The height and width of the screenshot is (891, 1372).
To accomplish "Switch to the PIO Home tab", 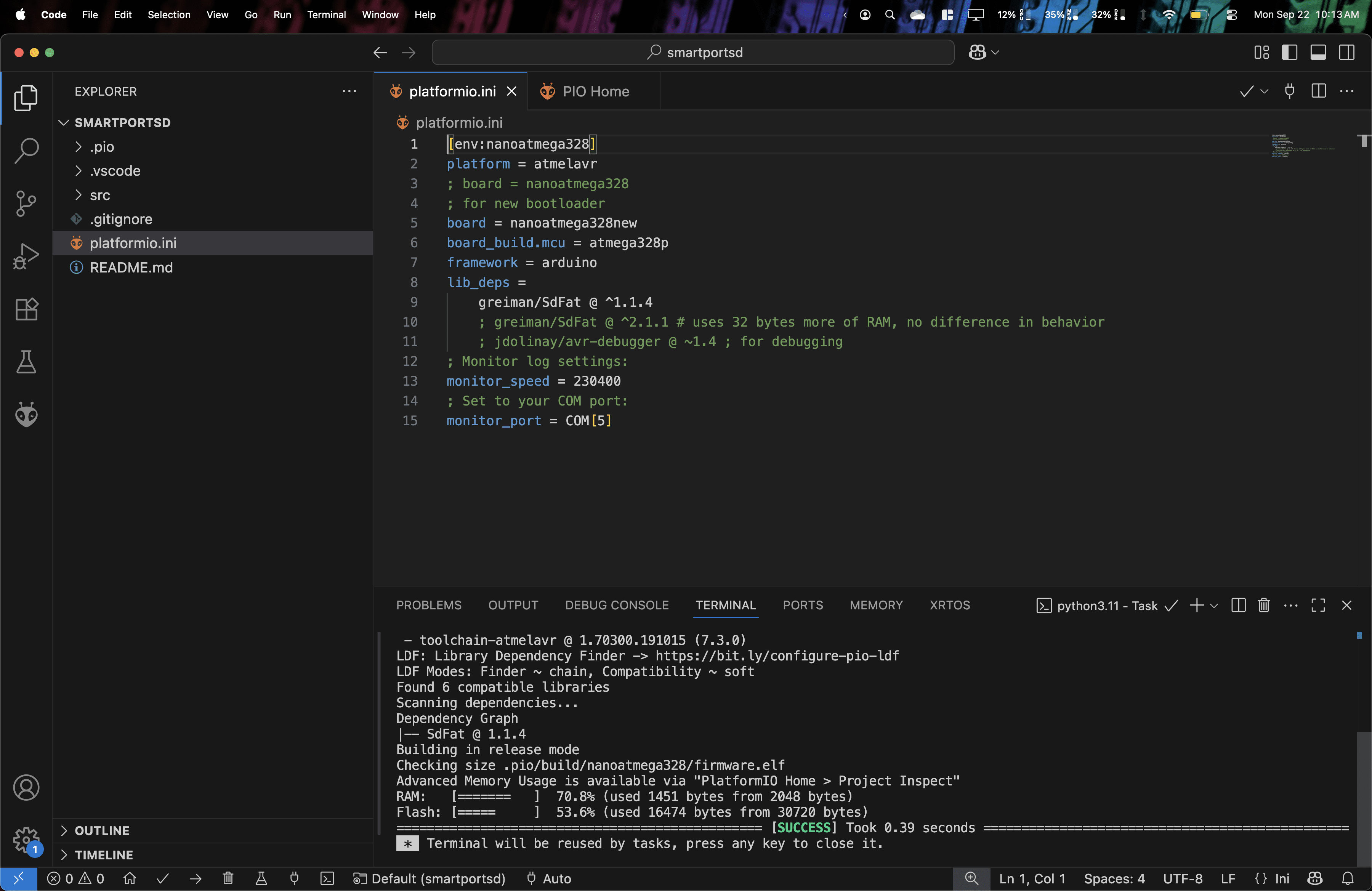I will pos(595,91).
